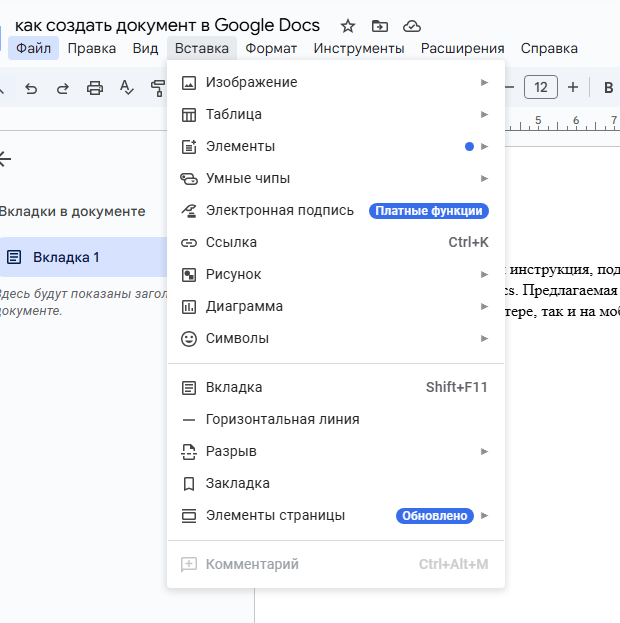Click the Электронная подпись signature icon
This screenshot has width=620, height=623.
(189, 211)
